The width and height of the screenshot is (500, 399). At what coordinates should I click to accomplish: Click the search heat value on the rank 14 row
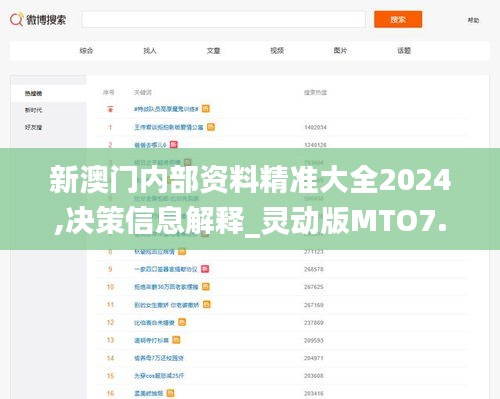[314, 358]
